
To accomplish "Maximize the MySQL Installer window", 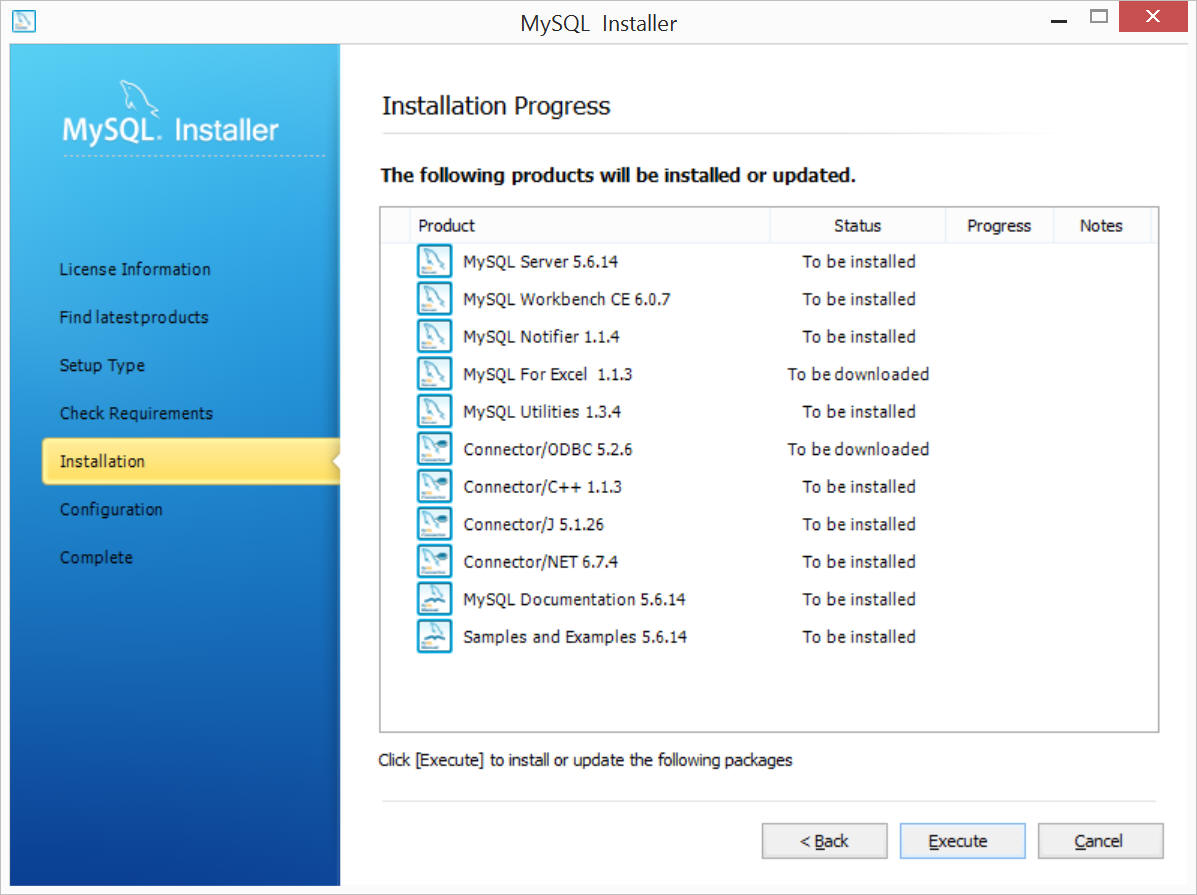I will [x=1099, y=17].
